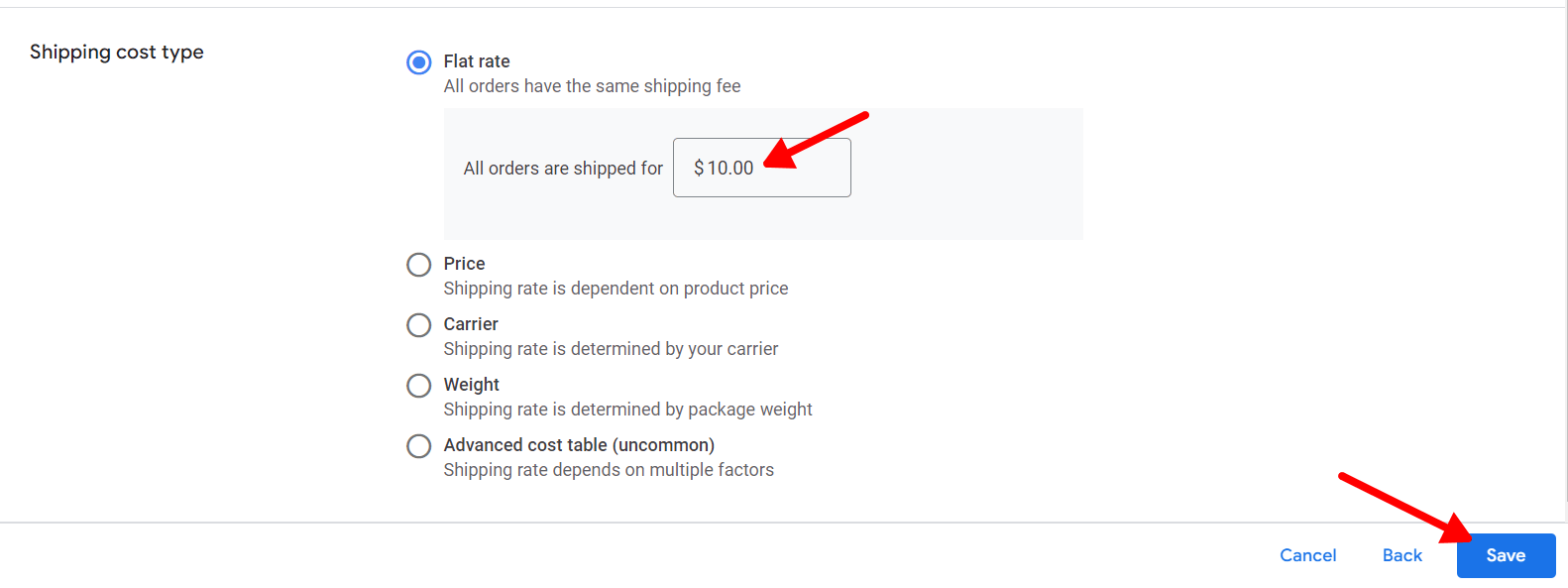Image resolution: width=1568 pixels, height=588 pixels.
Task: Select the Advanced cost table option
Action: coord(418,446)
